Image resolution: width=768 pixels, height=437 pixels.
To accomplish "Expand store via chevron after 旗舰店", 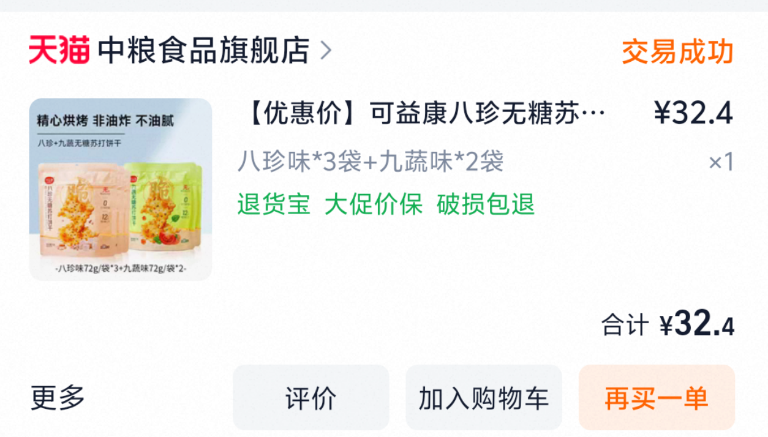I will [x=326, y=50].
